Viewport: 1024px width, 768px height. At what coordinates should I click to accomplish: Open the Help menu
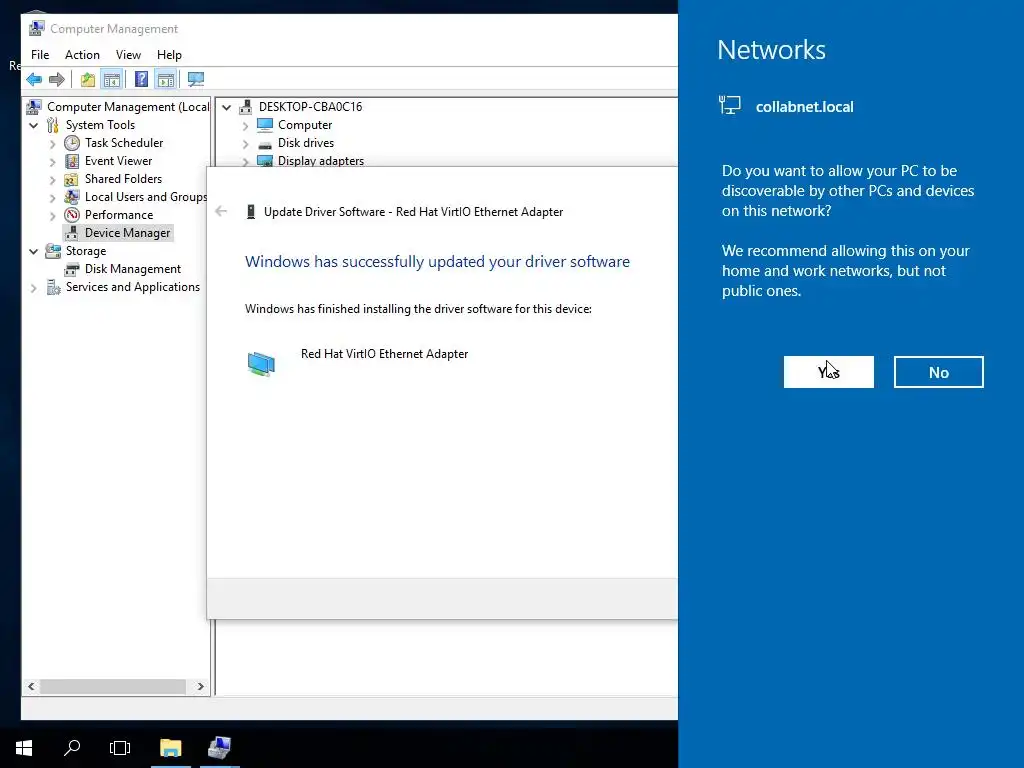(169, 55)
